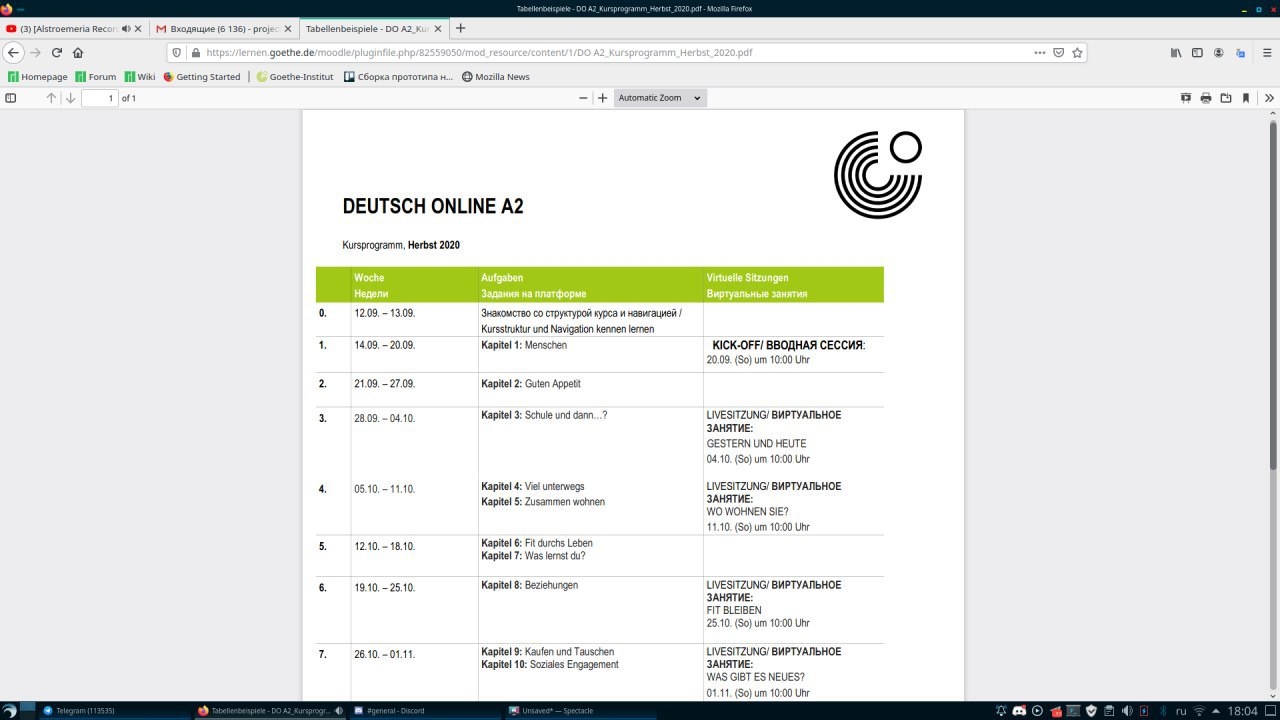Zoom in the PDF with plus

click(602, 98)
